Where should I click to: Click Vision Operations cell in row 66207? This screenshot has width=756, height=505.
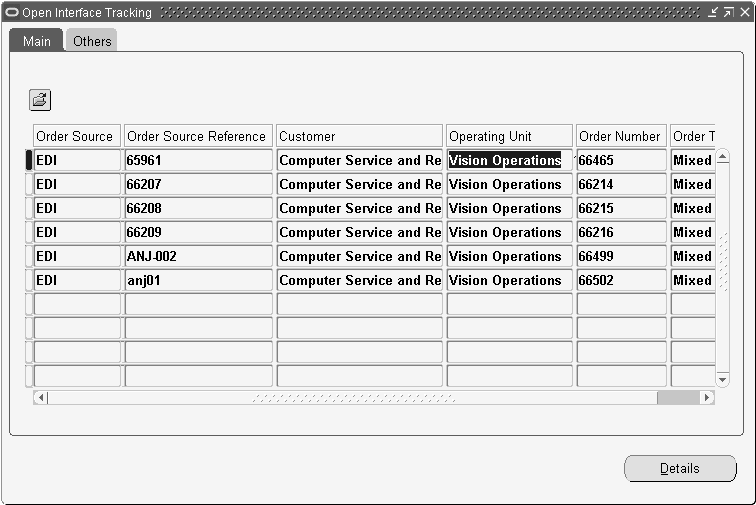(509, 184)
